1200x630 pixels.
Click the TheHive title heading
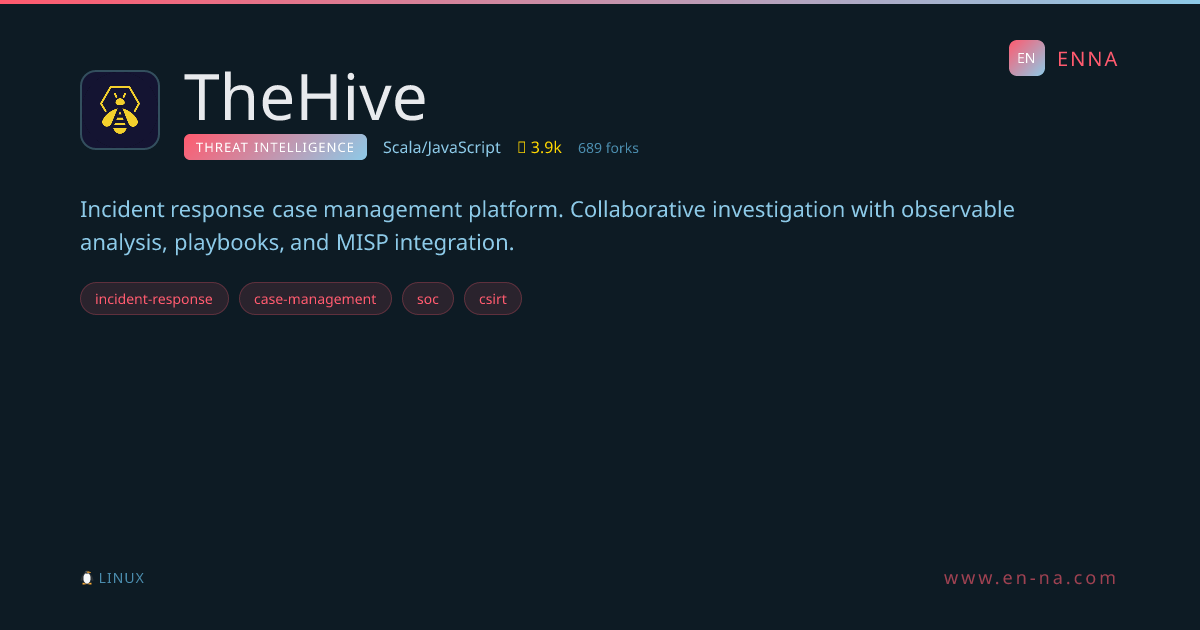click(x=305, y=97)
